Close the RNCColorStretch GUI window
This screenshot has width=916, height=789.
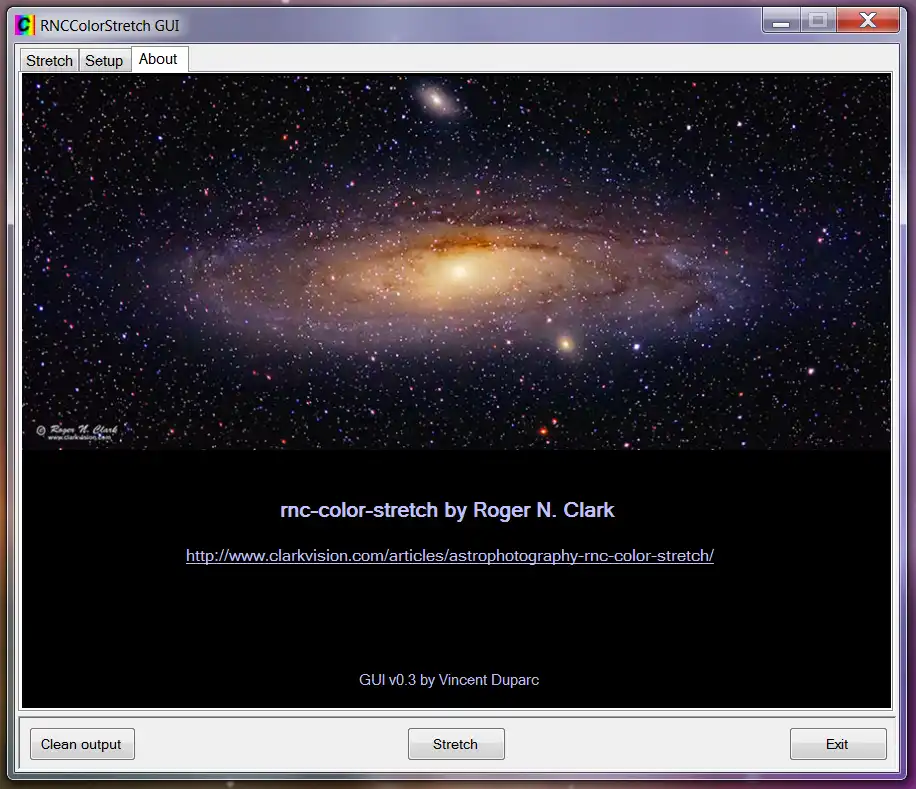pyautogui.click(x=868, y=21)
